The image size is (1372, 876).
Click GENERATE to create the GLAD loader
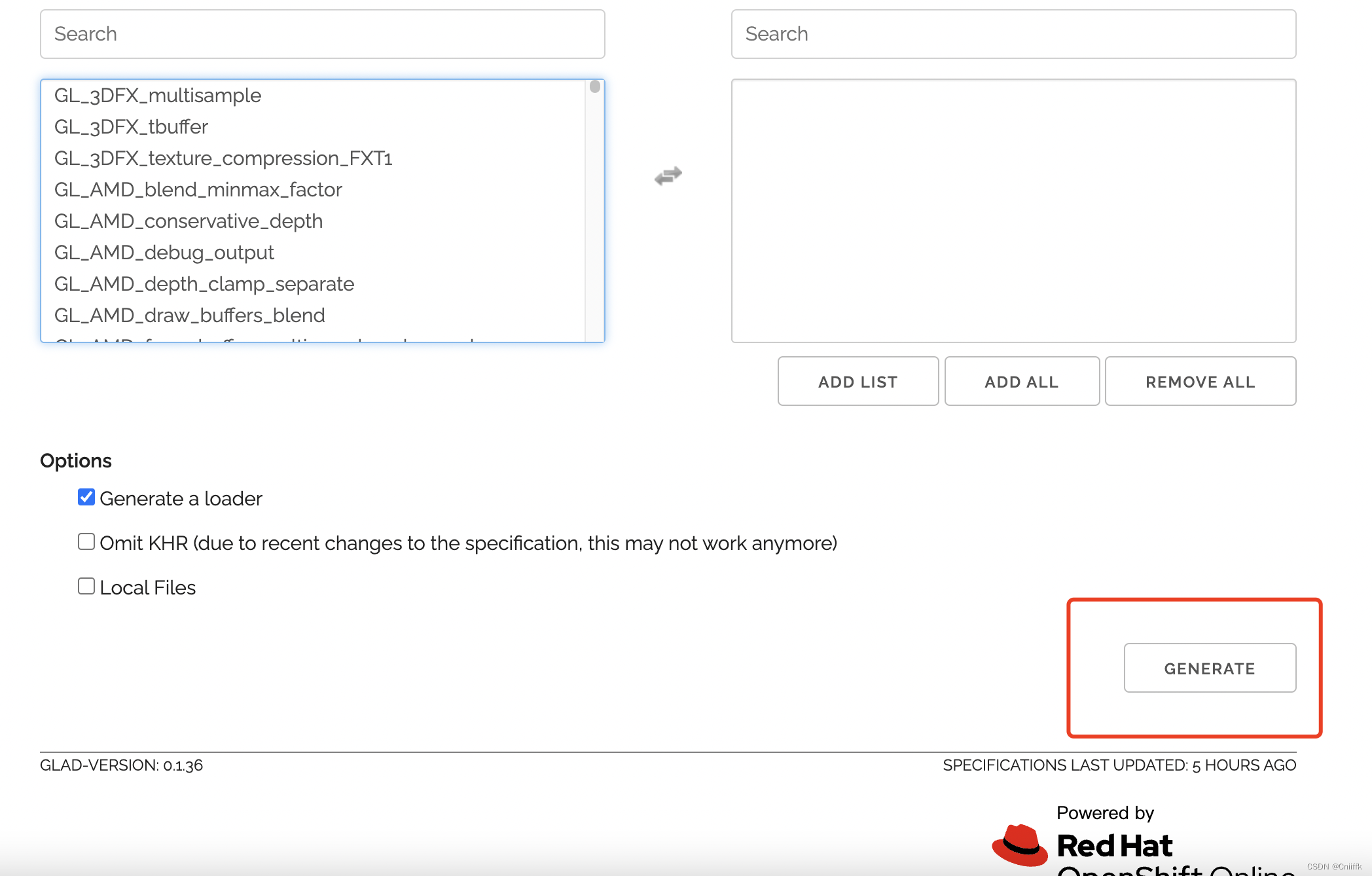click(1208, 667)
